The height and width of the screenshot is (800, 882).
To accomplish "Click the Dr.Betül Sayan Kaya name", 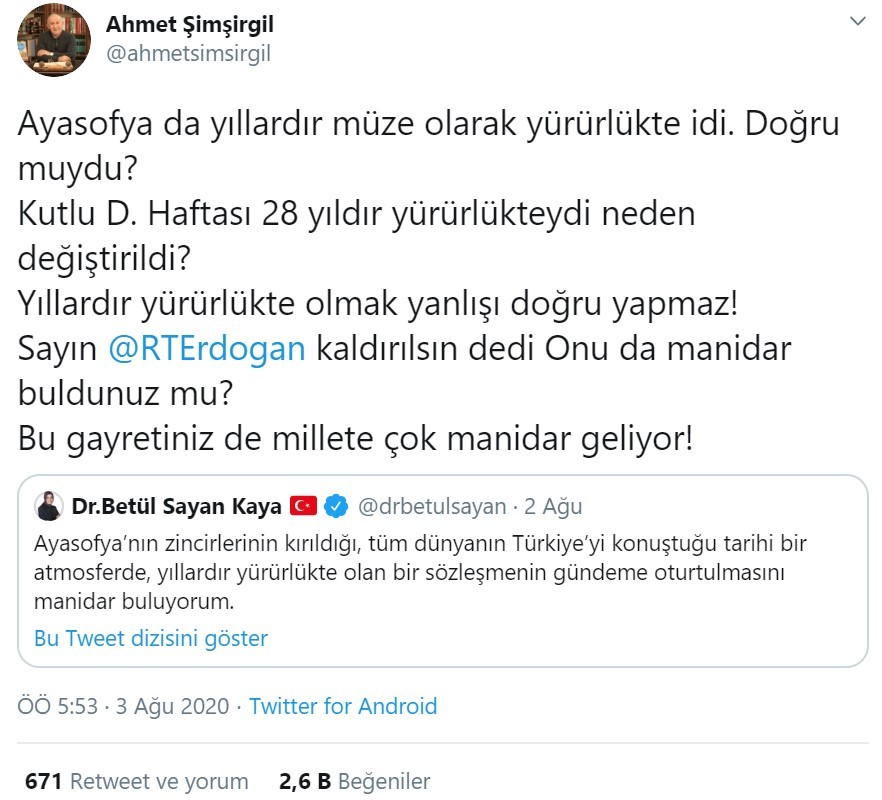I will tap(175, 506).
